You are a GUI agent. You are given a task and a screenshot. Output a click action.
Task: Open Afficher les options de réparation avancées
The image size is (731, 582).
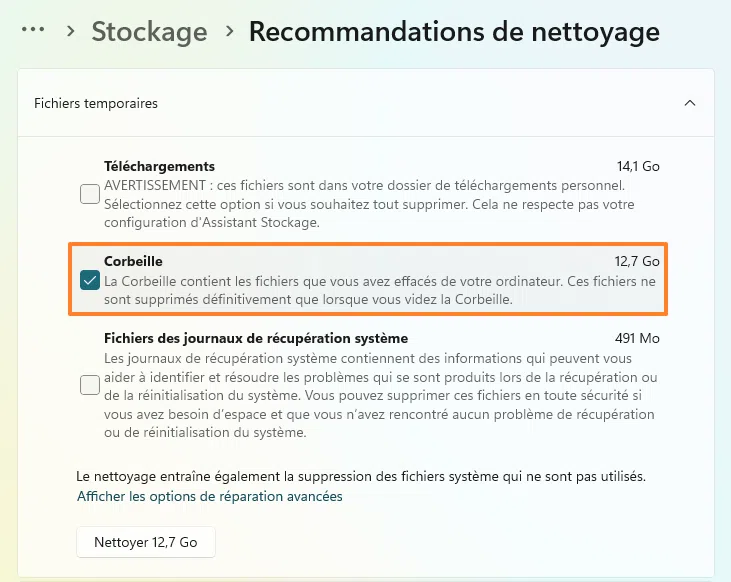pyautogui.click(x=210, y=496)
